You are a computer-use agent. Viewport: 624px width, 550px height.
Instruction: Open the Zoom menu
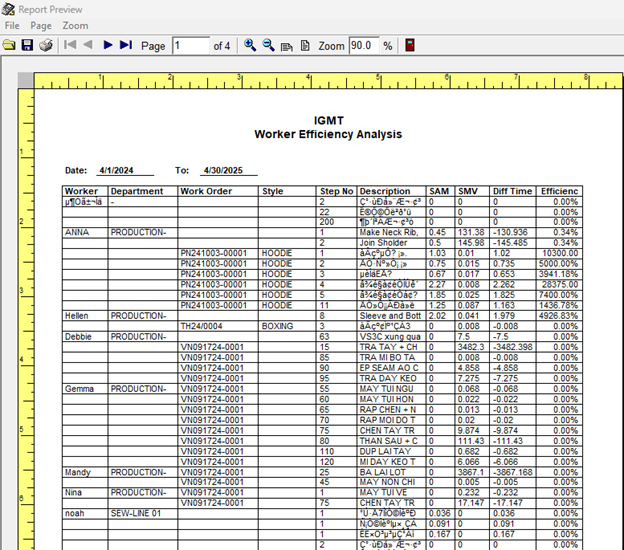point(75,25)
